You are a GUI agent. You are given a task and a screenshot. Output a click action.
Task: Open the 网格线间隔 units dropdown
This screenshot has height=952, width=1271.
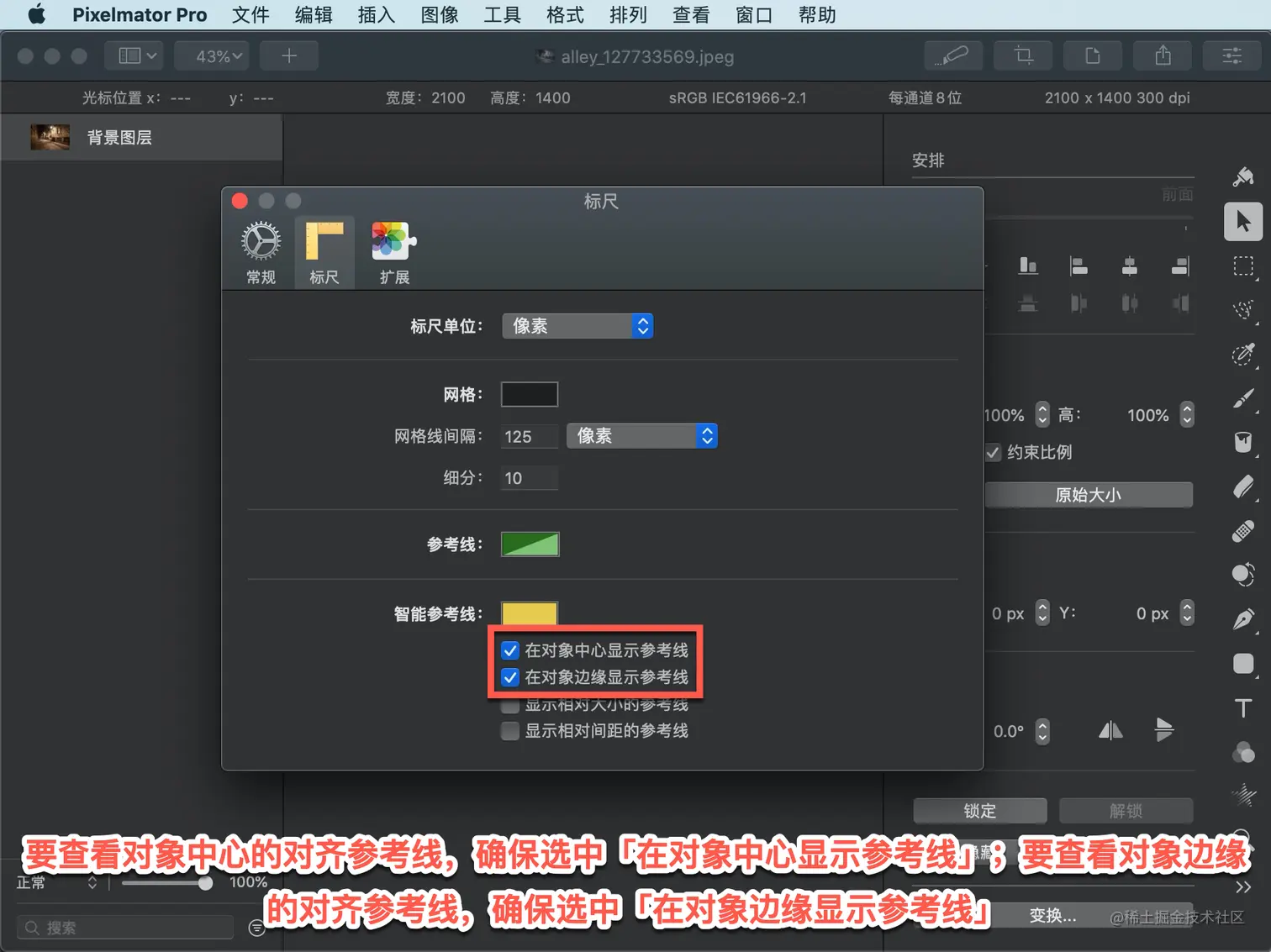point(642,436)
